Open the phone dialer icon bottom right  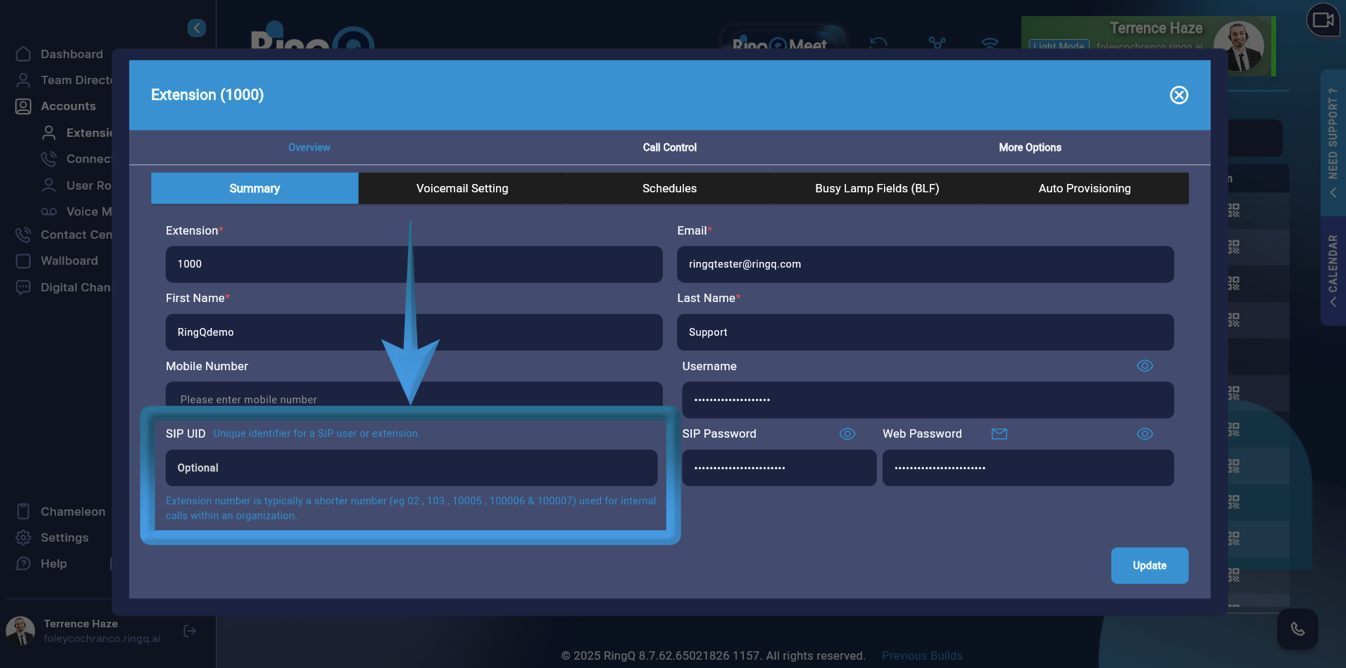pos(1297,628)
